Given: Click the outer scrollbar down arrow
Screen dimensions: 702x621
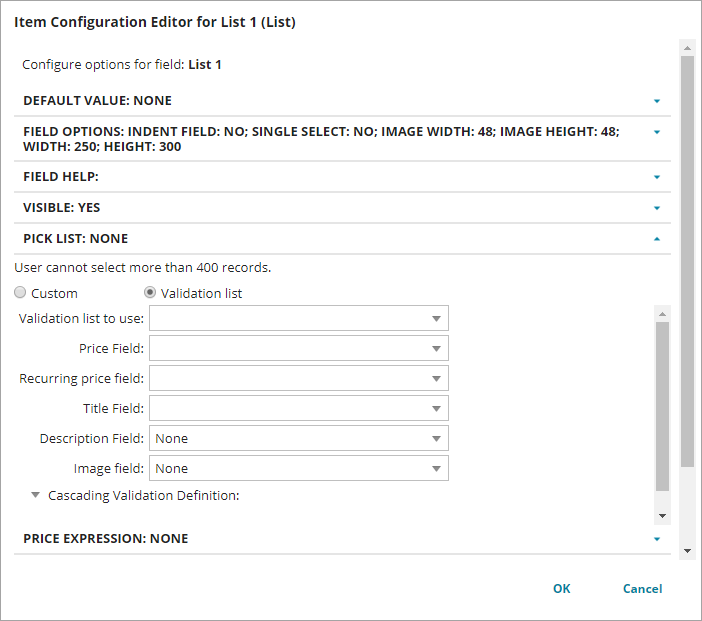Looking at the screenshot, I should click(687, 551).
